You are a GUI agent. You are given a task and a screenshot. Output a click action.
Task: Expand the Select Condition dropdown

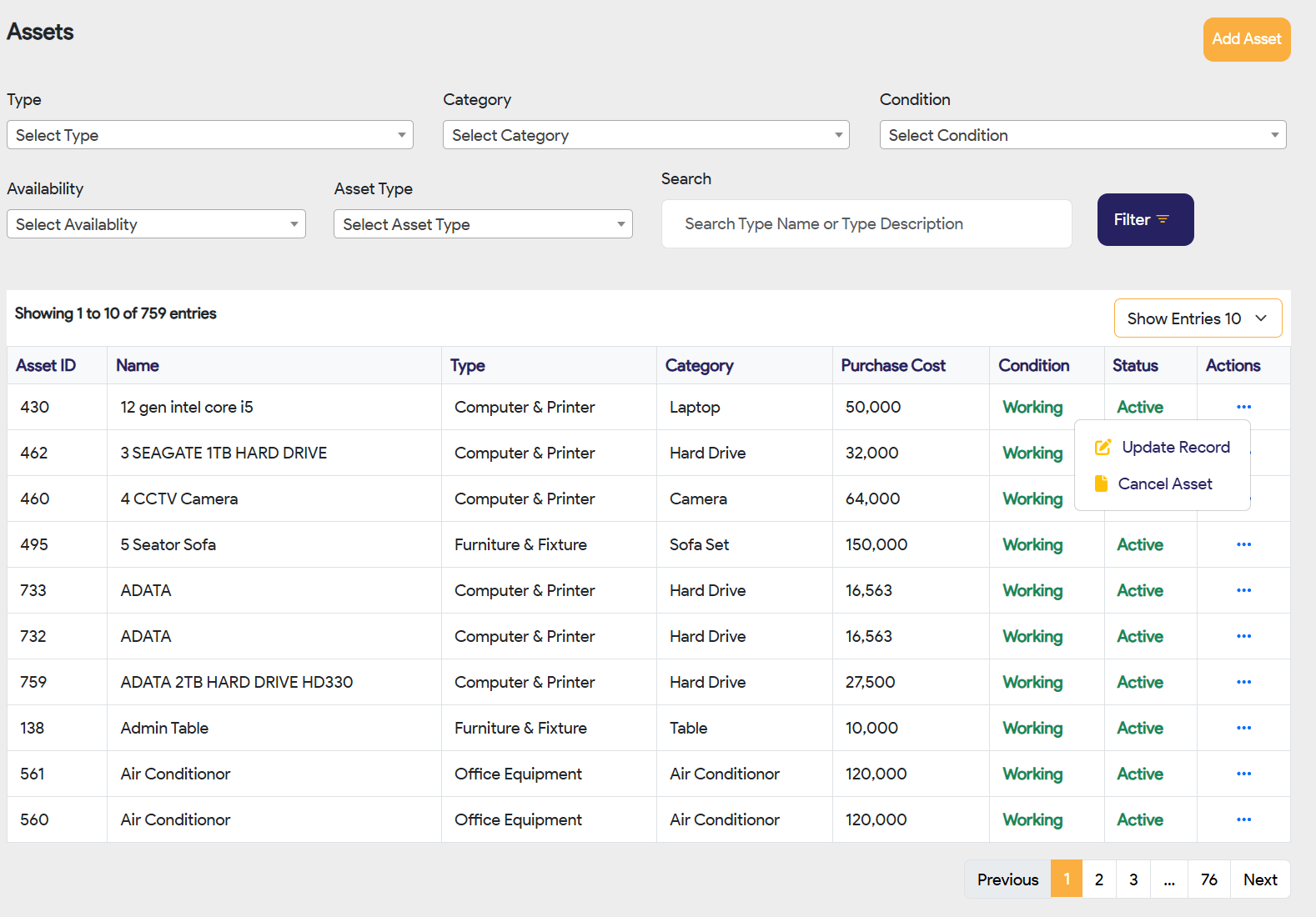[x=1082, y=135]
